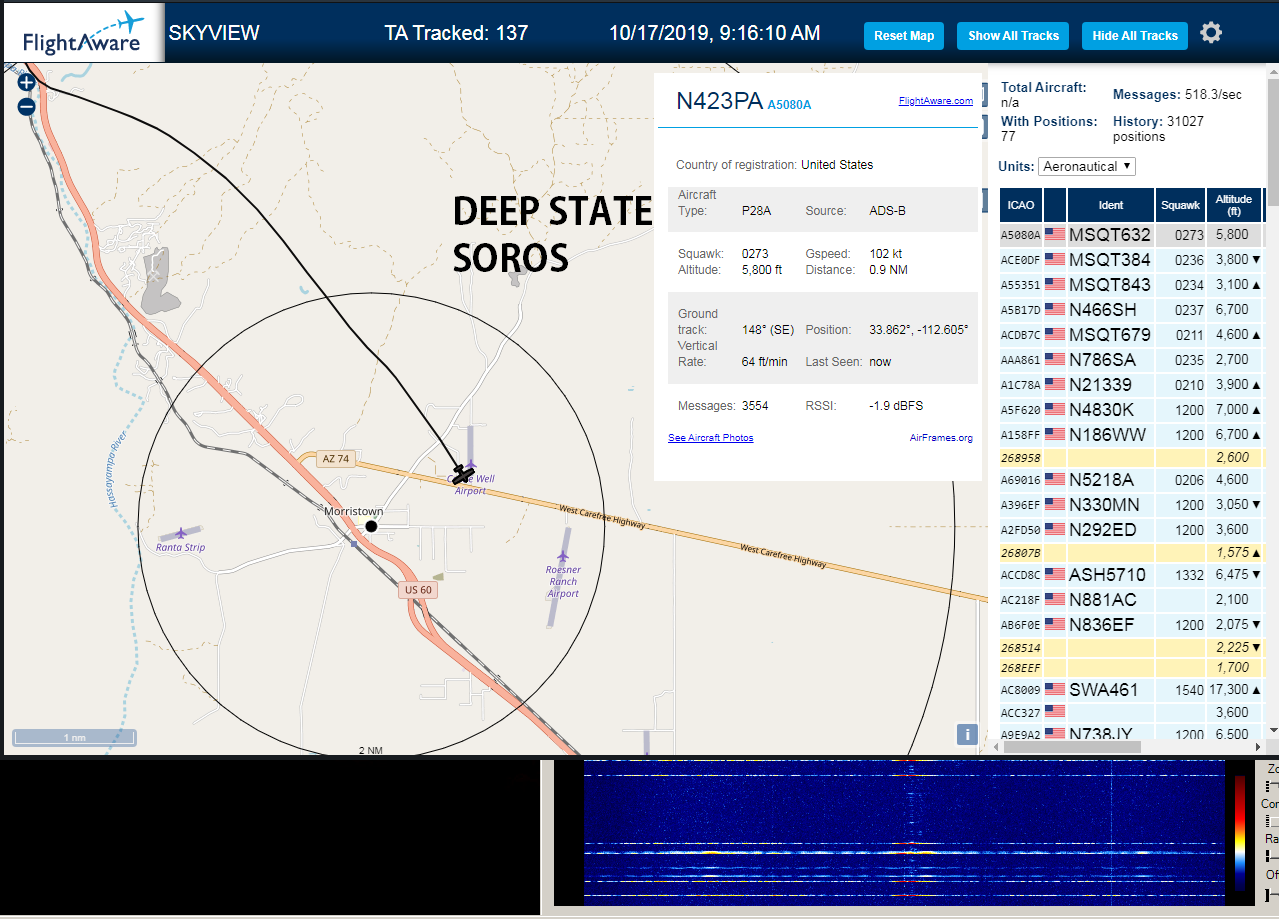
Task: Select the N786SA aircraft row
Action: (x=1131, y=360)
